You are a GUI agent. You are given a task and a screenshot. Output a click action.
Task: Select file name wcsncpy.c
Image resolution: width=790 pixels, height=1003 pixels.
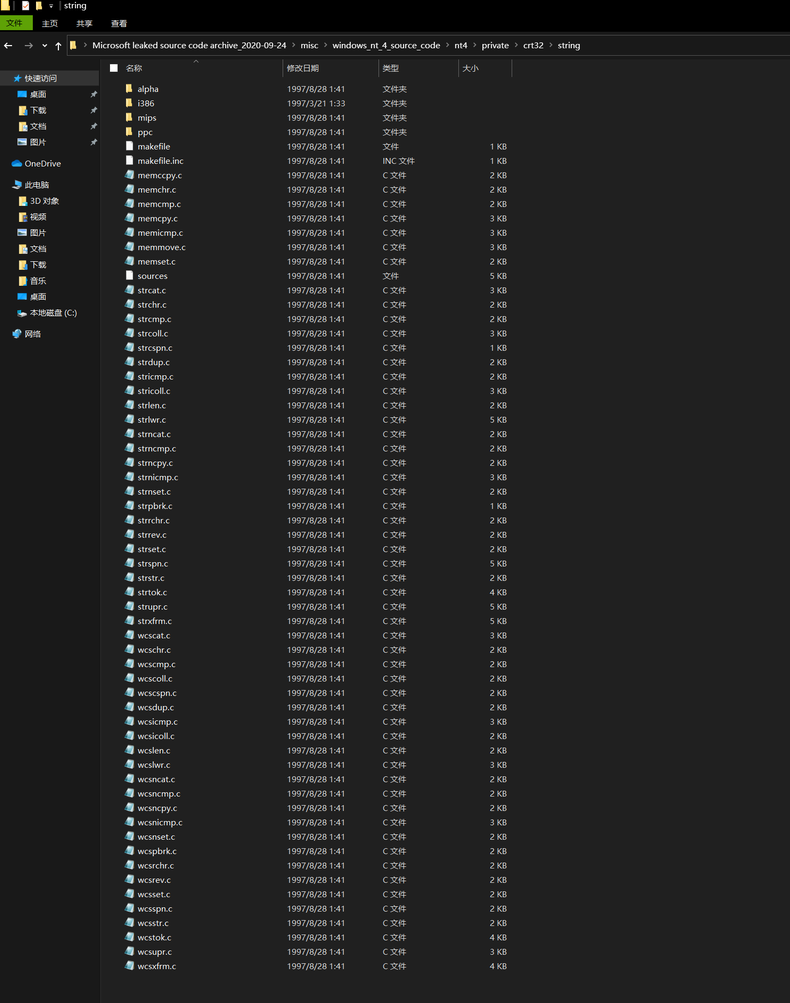click(157, 809)
